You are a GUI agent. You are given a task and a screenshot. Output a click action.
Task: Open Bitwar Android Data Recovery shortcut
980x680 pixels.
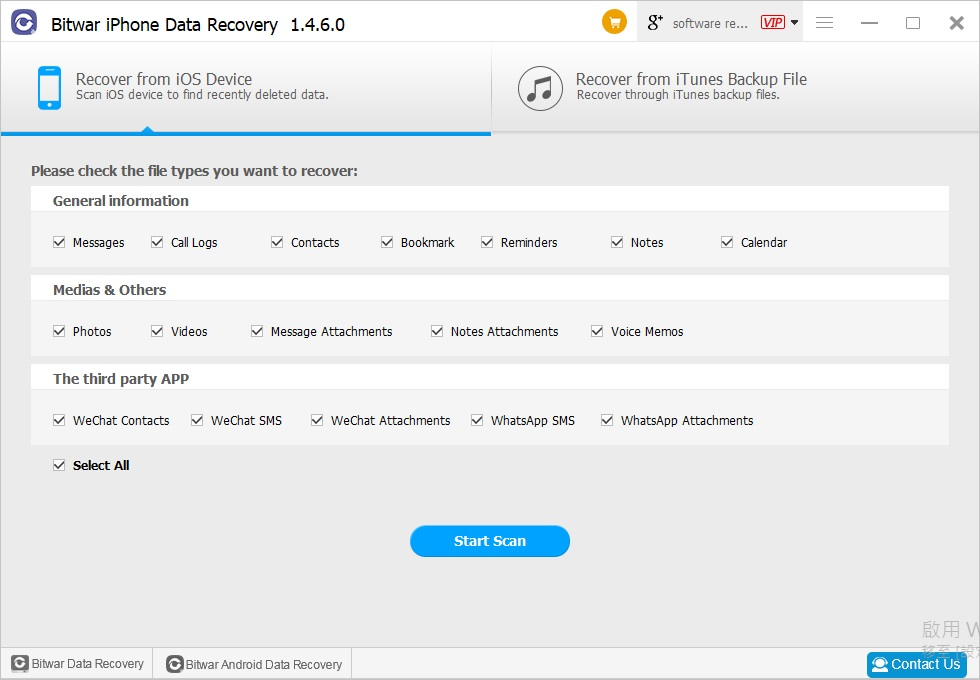point(255,664)
